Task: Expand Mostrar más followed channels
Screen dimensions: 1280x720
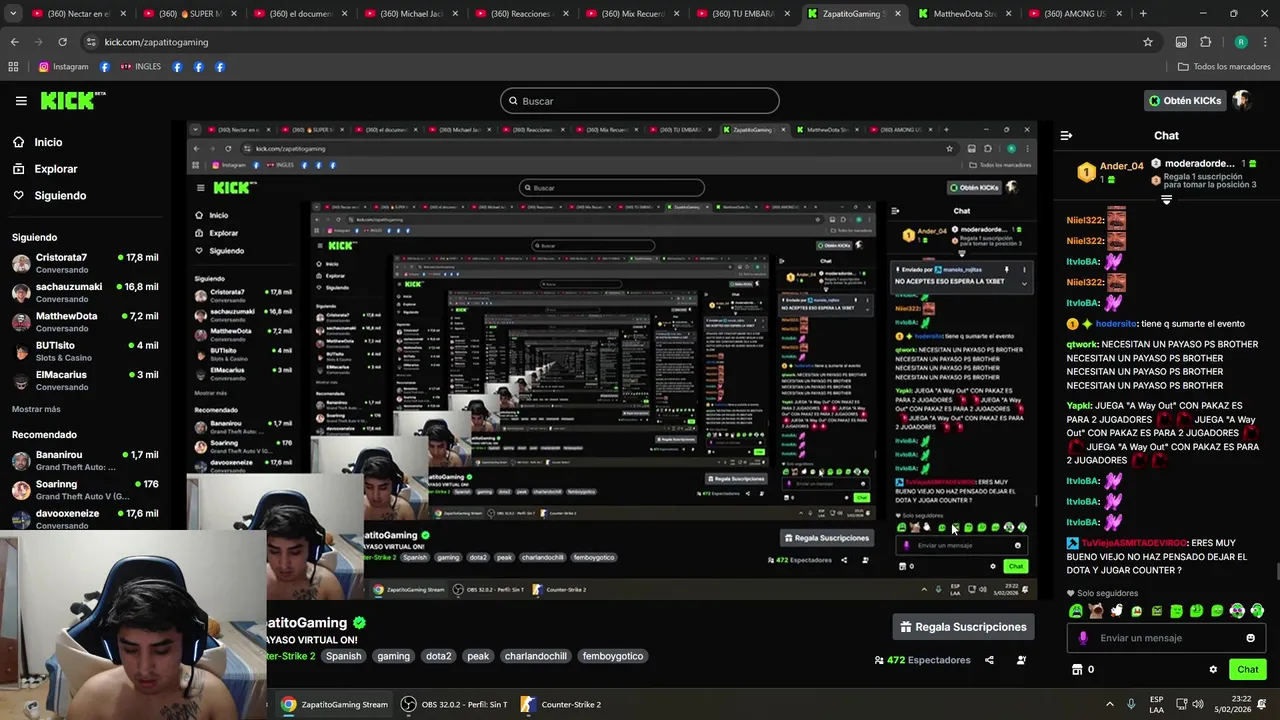Action: (x=36, y=409)
